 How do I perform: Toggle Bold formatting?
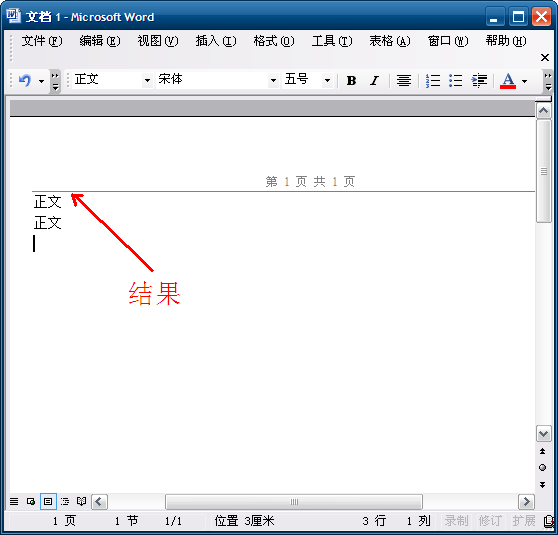[x=351, y=81]
